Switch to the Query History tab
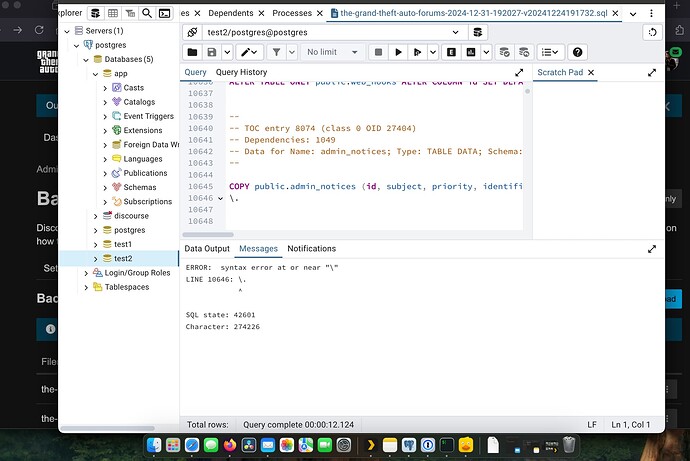This screenshot has height=461, width=690. click(241, 72)
